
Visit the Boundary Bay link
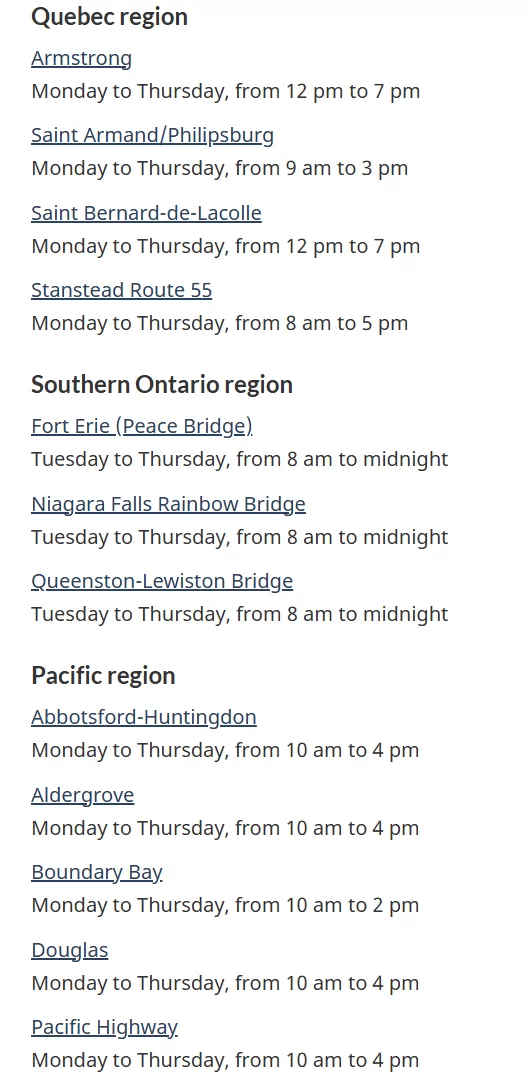(x=97, y=872)
